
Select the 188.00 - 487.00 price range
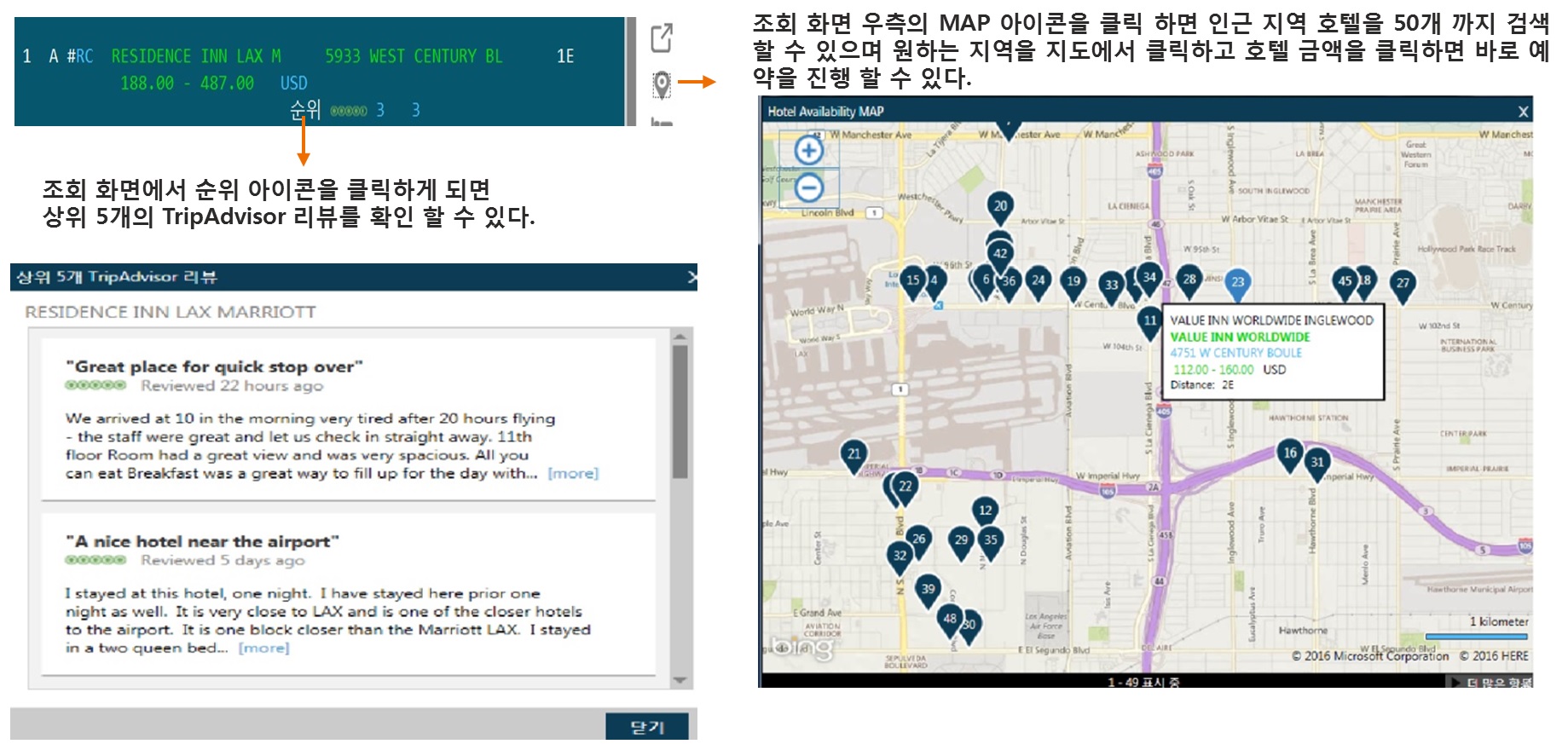click(187, 84)
